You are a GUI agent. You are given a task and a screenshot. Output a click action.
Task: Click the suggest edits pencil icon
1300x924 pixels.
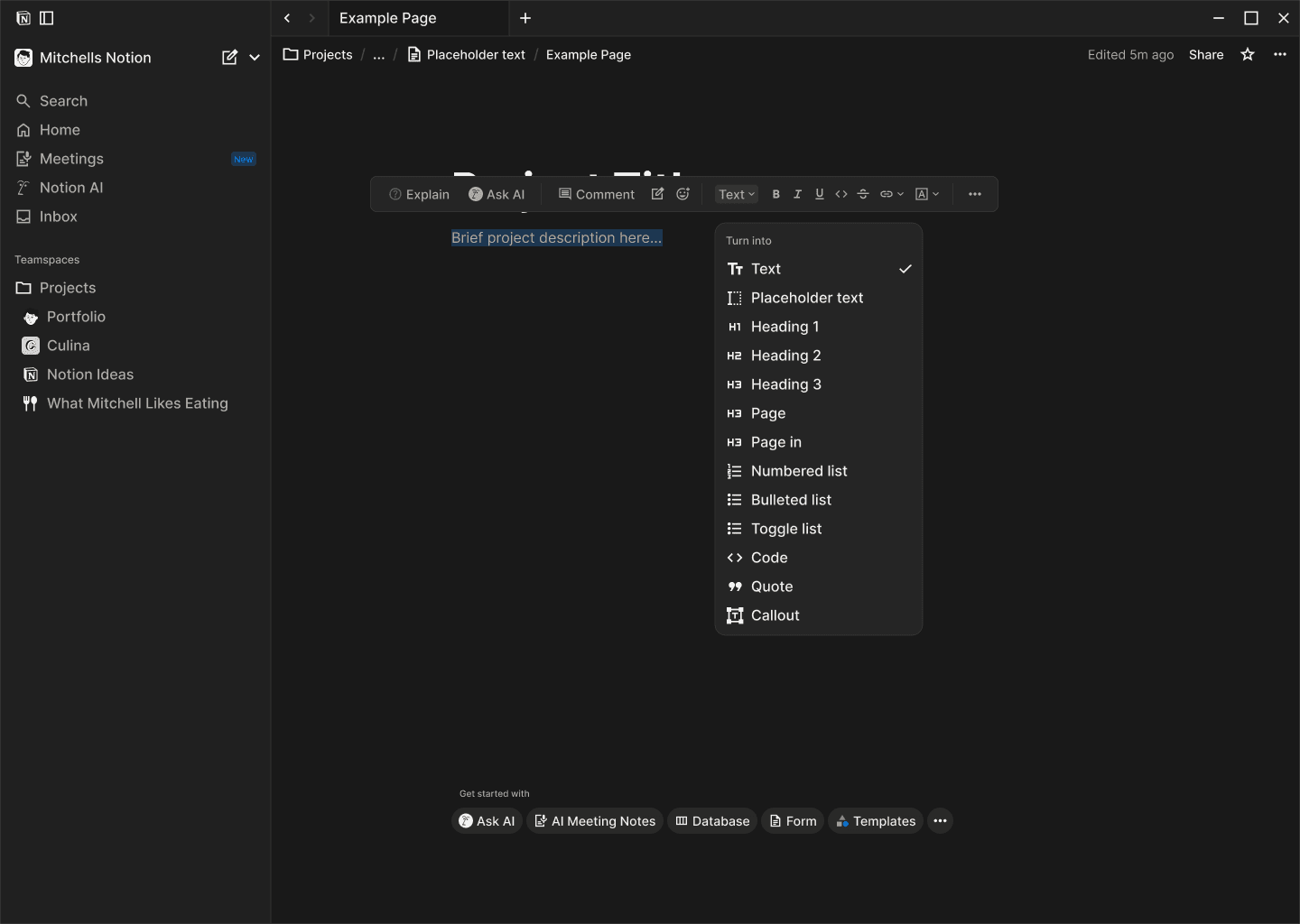pos(658,194)
